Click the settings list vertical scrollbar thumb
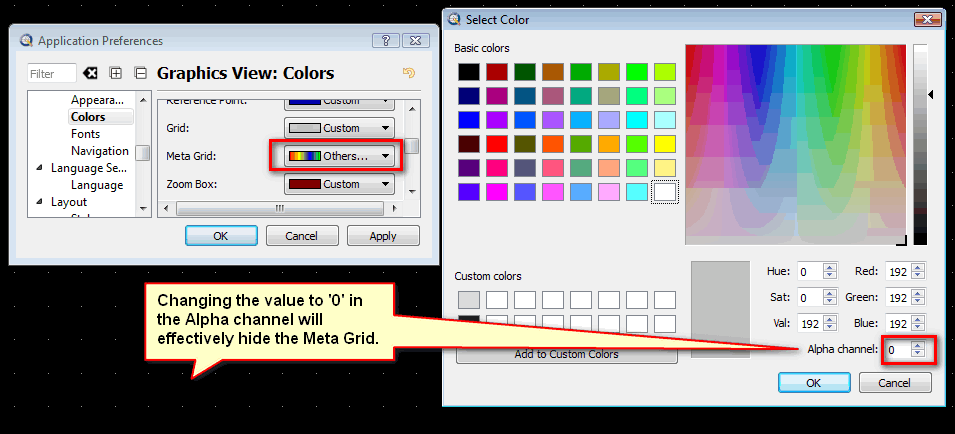 [x=412, y=146]
